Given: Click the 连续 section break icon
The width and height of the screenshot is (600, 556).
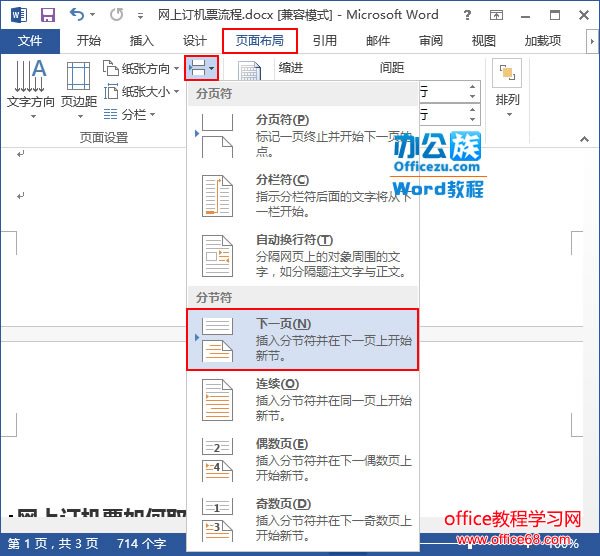Looking at the screenshot, I should pos(217,400).
